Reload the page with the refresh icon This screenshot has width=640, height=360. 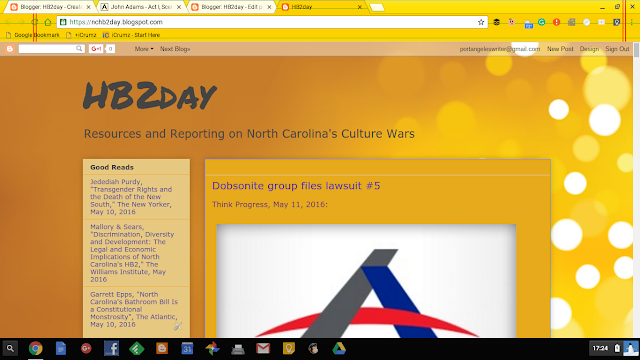34,22
